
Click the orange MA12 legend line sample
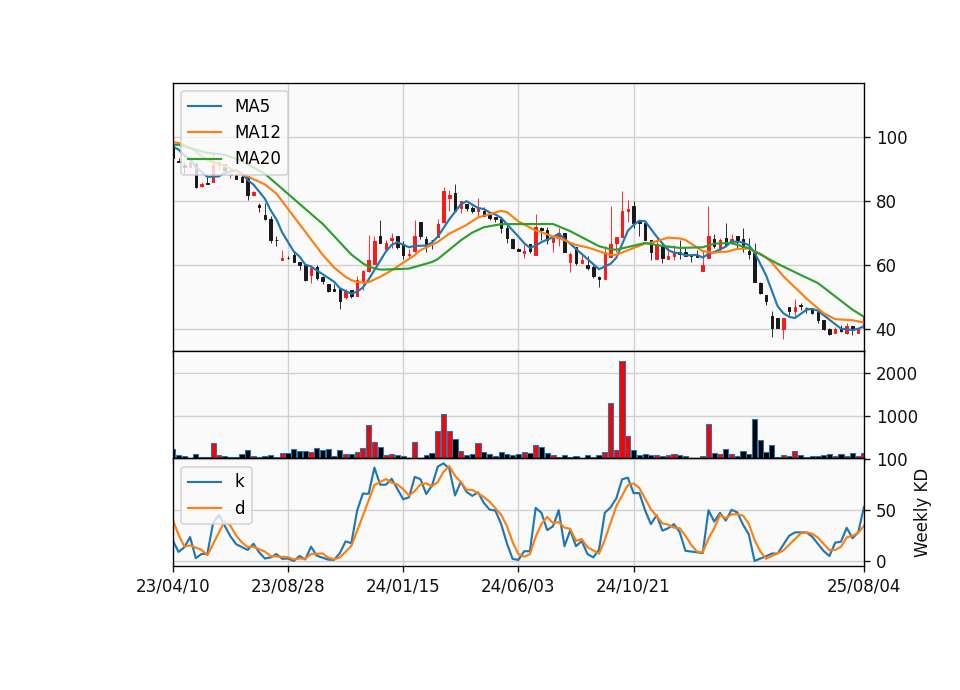204,132
